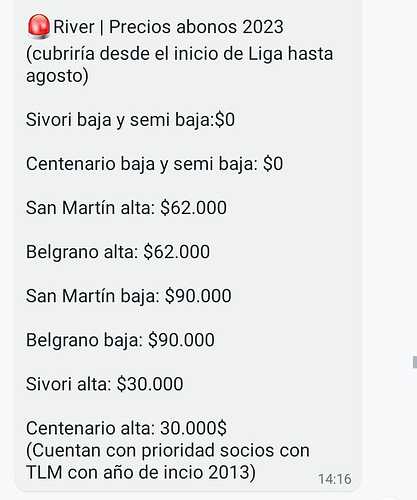Screen dimensions: 417x500
Task: Click the $0 price after Sivori baja
Action: pos(225,120)
